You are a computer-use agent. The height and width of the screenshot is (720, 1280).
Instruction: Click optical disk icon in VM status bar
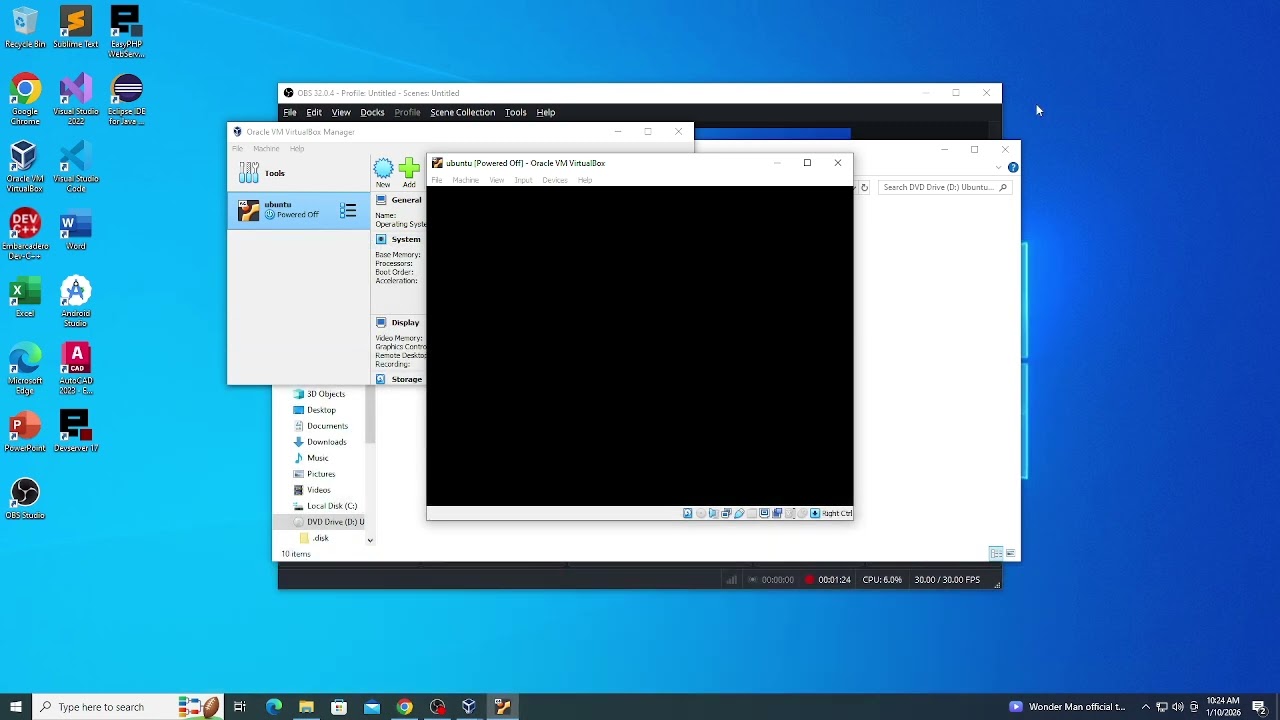point(700,513)
